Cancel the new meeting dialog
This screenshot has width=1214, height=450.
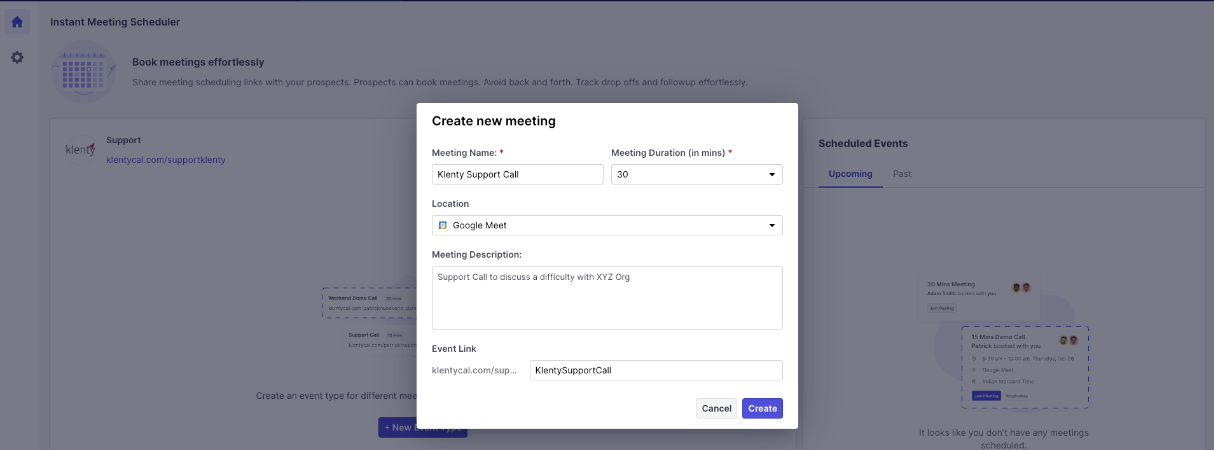click(716, 408)
